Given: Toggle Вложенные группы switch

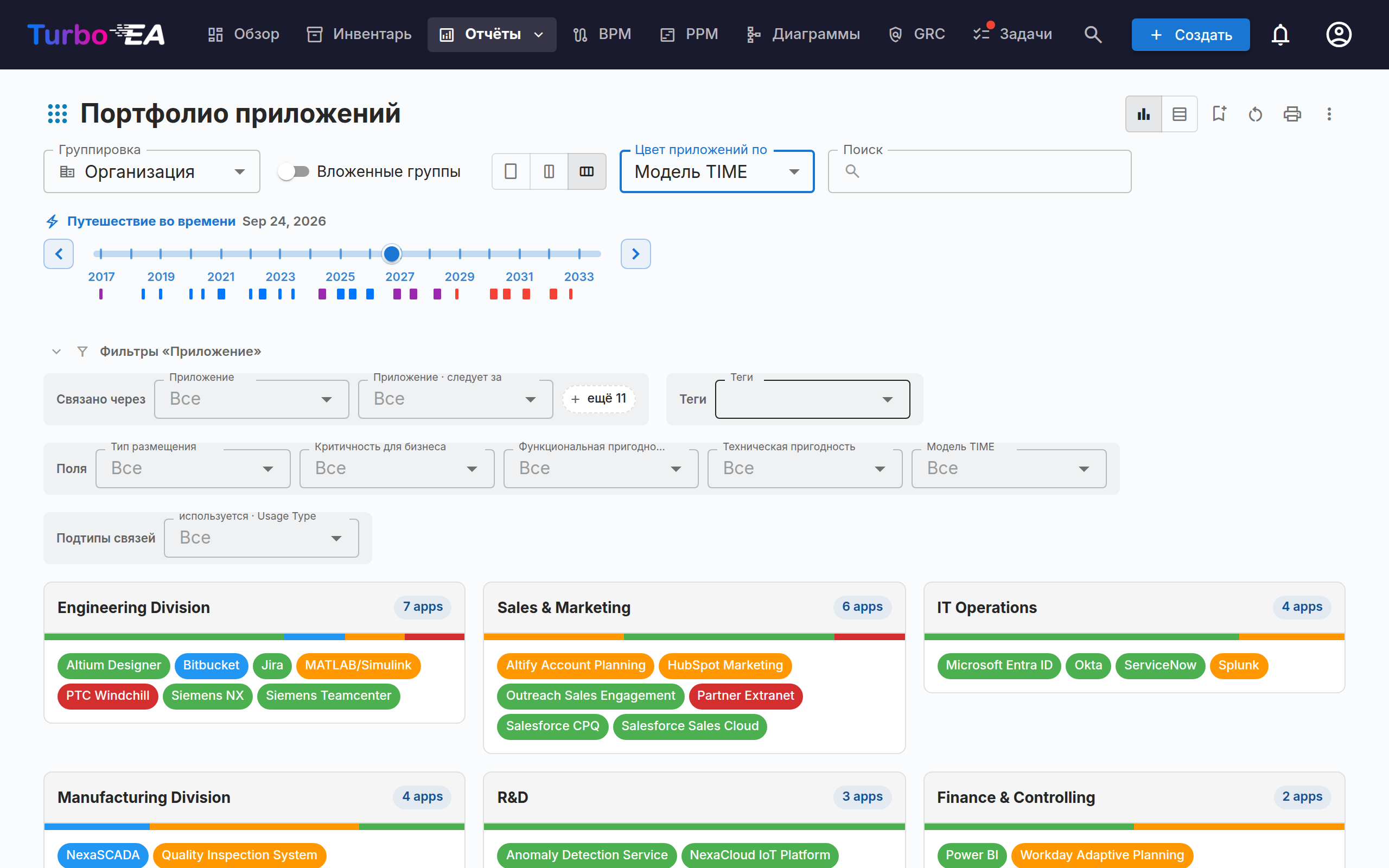Looking at the screenshot, I should click(294, 171).
